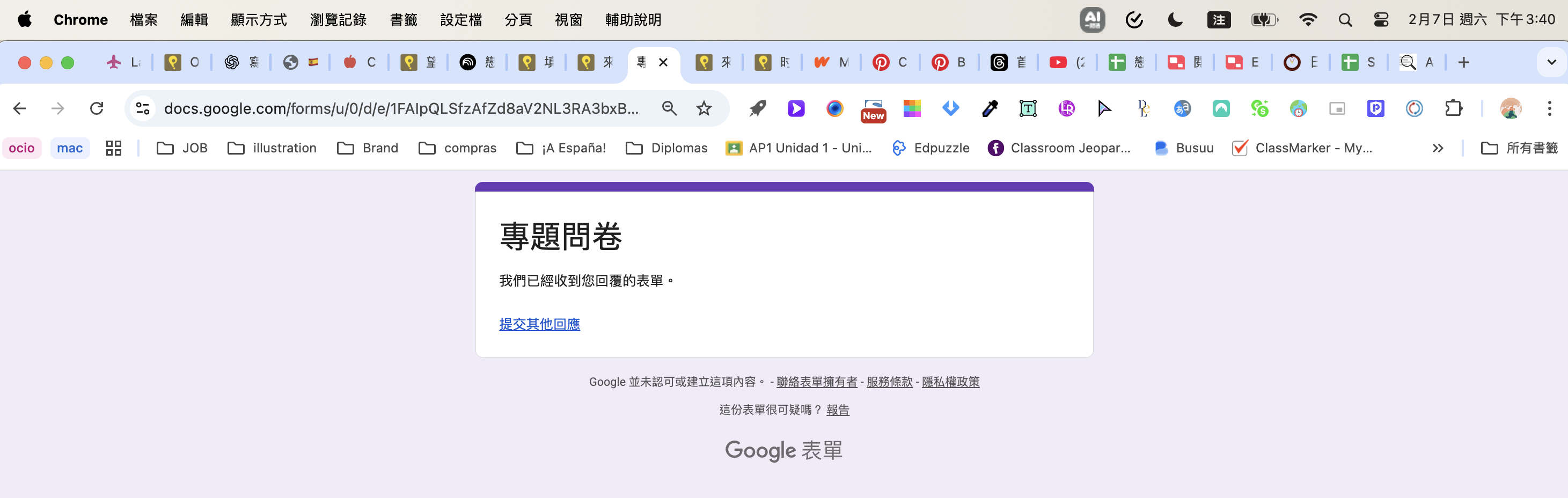
Task: Open 服務條款 link
Action: tap(889, 382)
